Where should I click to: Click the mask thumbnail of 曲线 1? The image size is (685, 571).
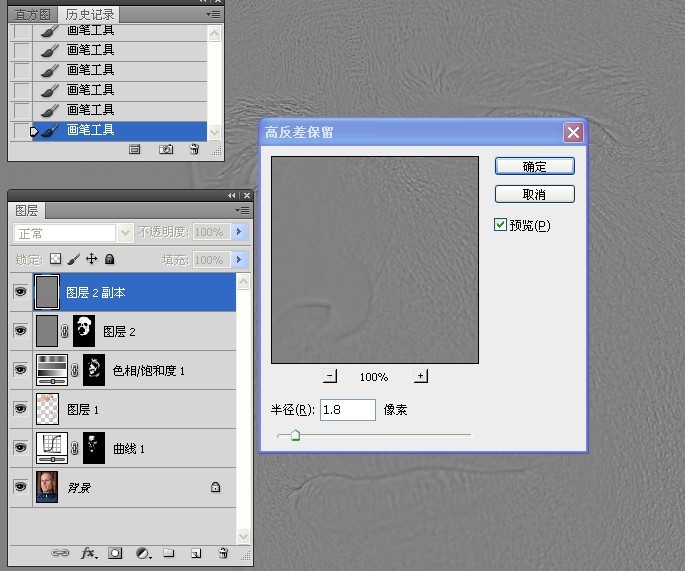click(94, 448)
